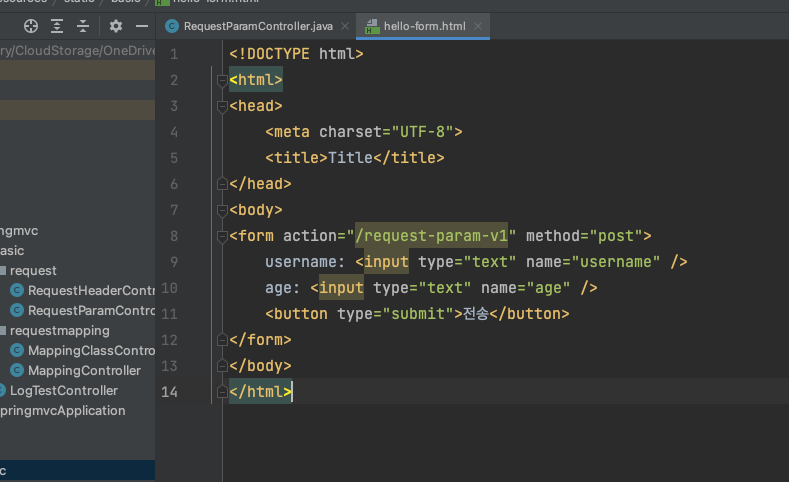This screenshot has width=789, height=482.
Task: Expand all project tree nodes icon
Action: [57, 26]
